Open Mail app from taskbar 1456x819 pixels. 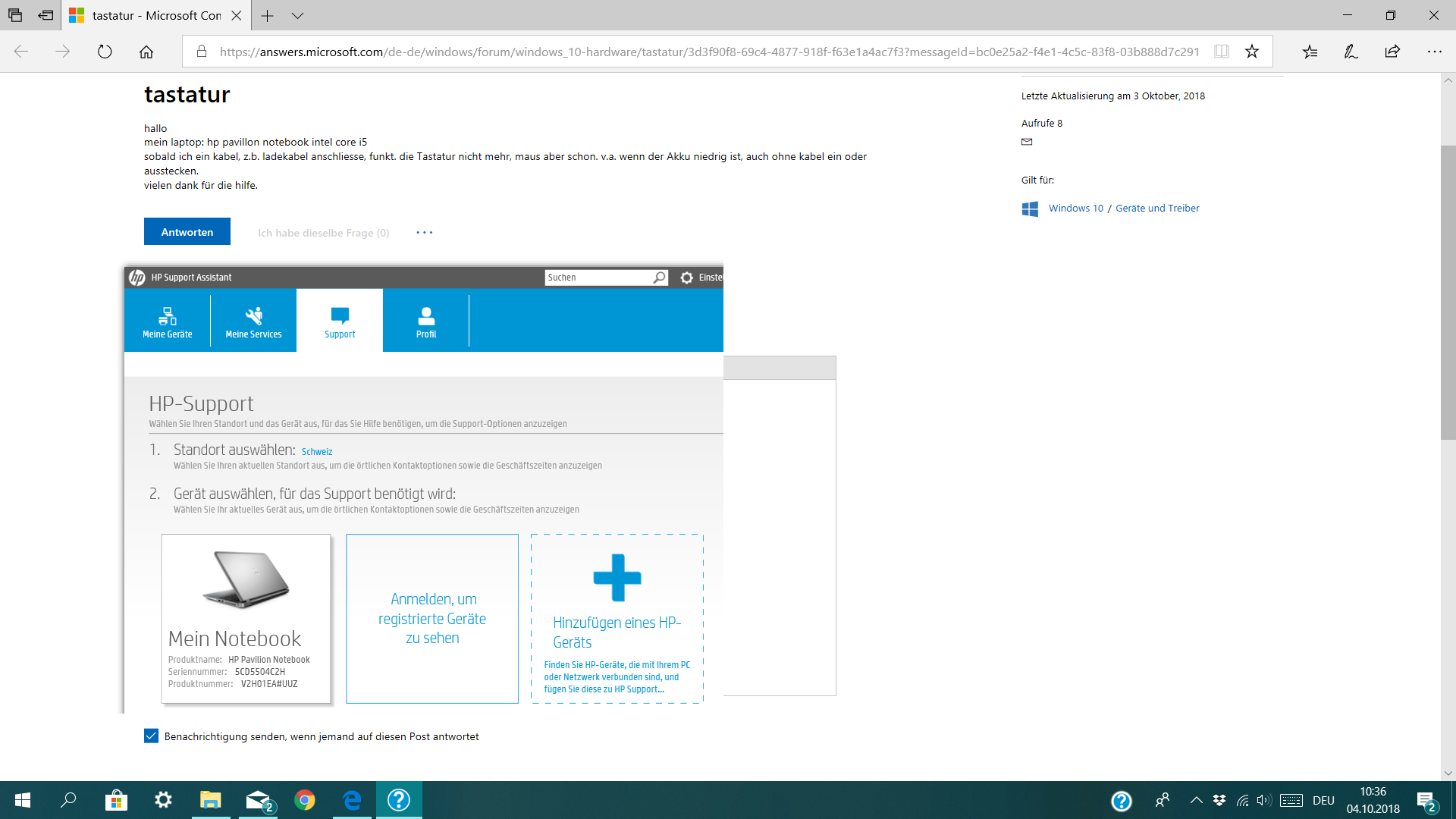tap(258, 800)
